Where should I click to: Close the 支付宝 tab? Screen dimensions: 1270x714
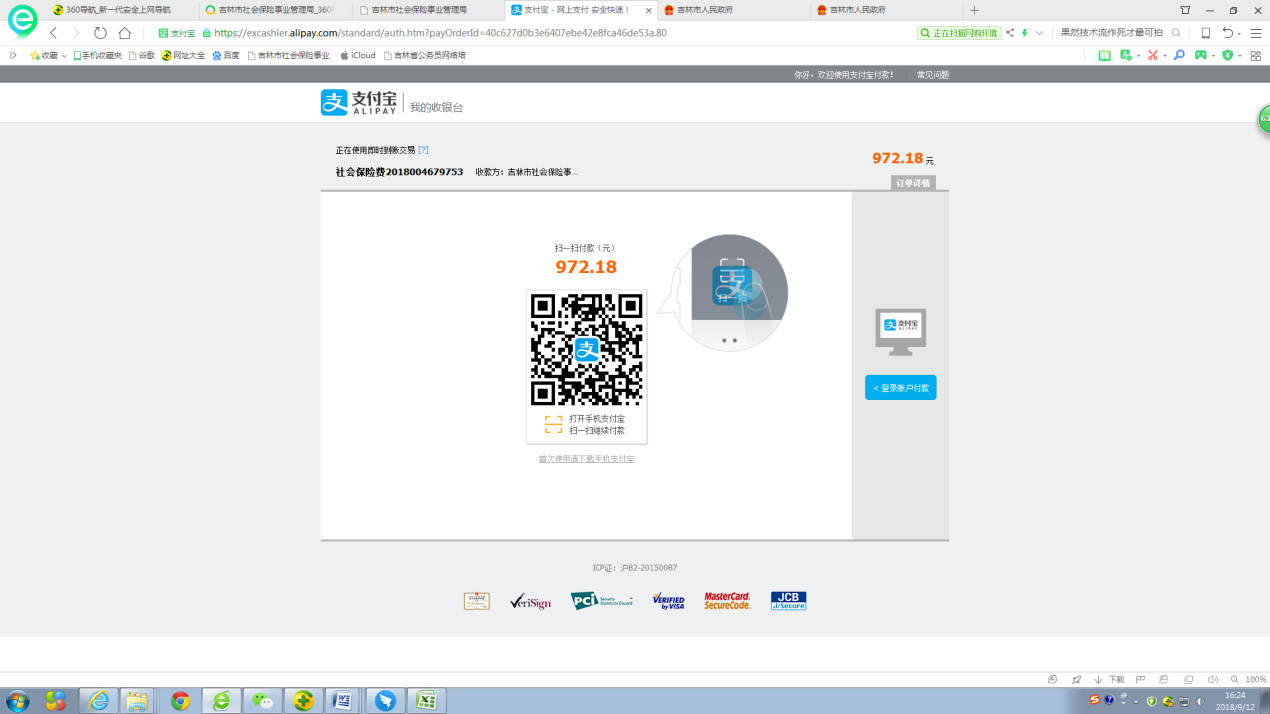[647, 10]
